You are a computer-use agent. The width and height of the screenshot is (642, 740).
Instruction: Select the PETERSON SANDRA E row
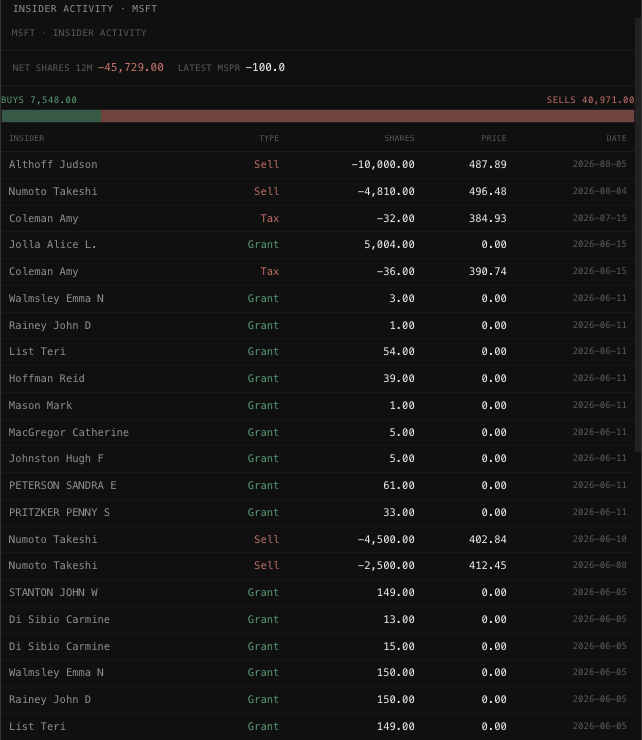(x=318, y=485)
